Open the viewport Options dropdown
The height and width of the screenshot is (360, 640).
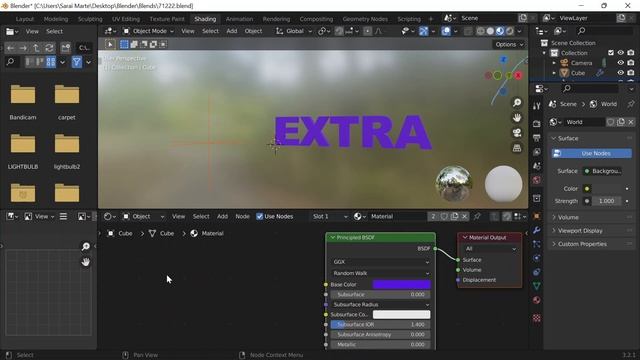509,44
